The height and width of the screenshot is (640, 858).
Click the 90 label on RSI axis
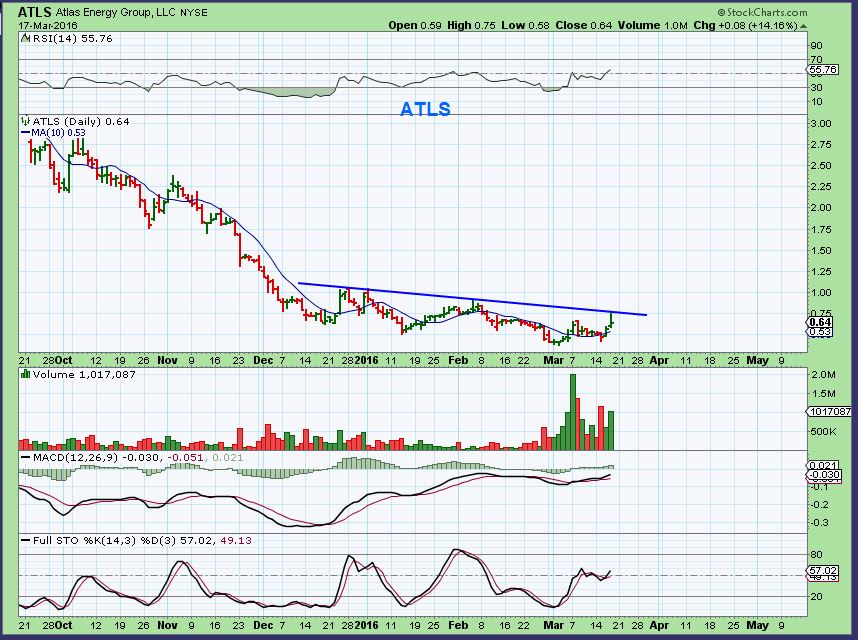816,45
